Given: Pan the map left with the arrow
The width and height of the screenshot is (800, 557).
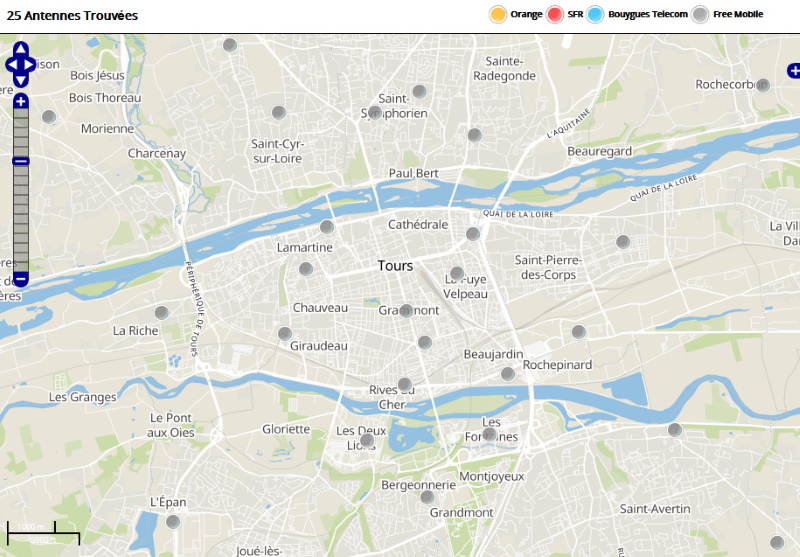Looking at the screenshot, I should tap(10, 65).
